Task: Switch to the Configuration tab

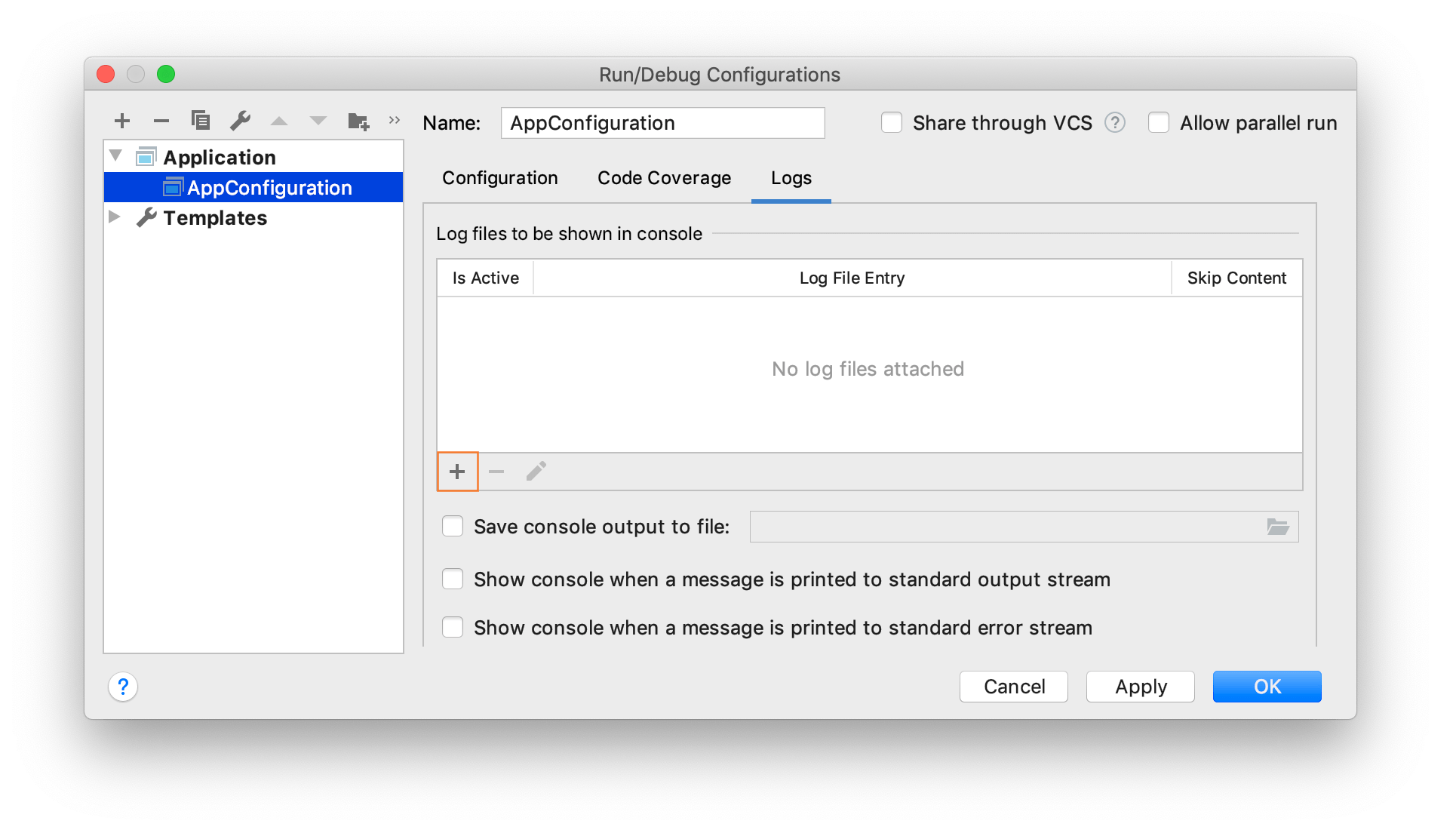Action: pyautogui.click(x=500, y=178)
